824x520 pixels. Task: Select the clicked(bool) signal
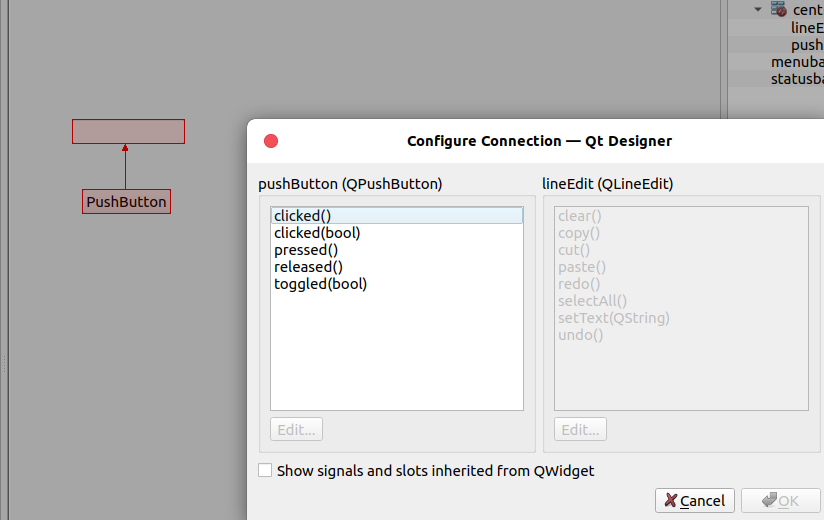click(317, 233)
